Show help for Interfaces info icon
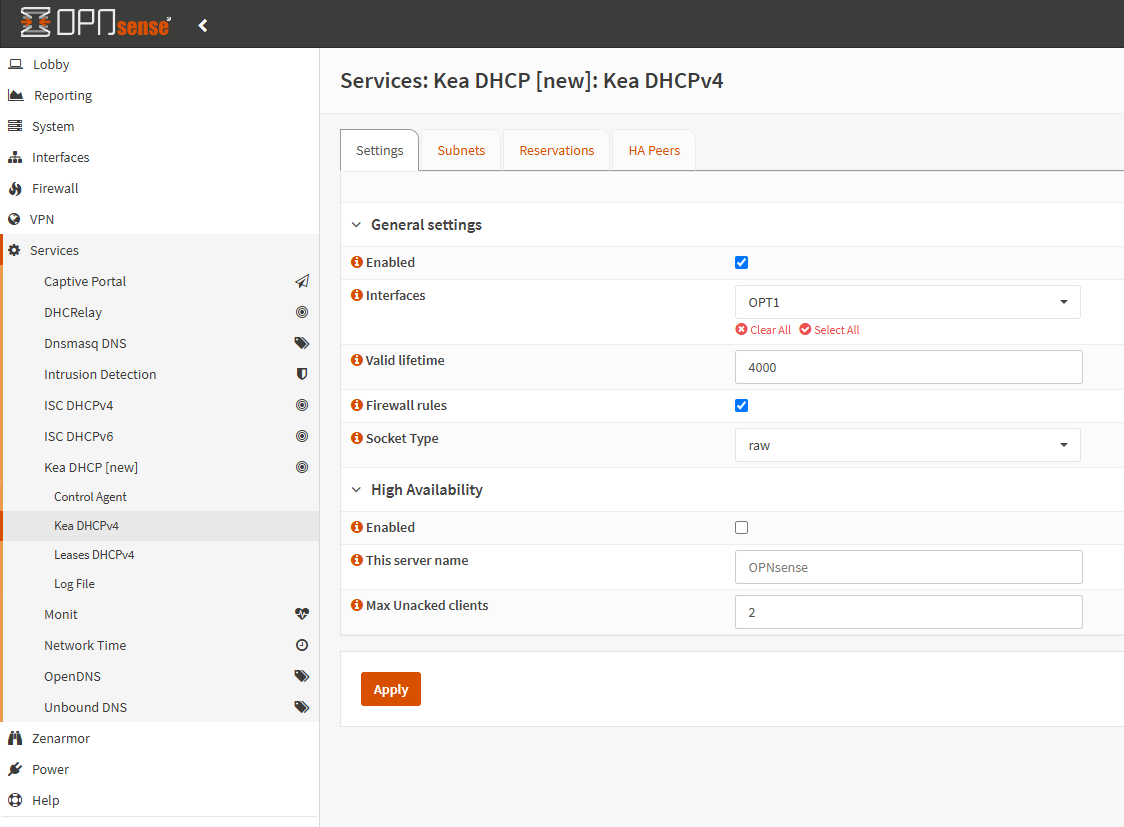This screenshot has width=1124, height=827. 356,295
